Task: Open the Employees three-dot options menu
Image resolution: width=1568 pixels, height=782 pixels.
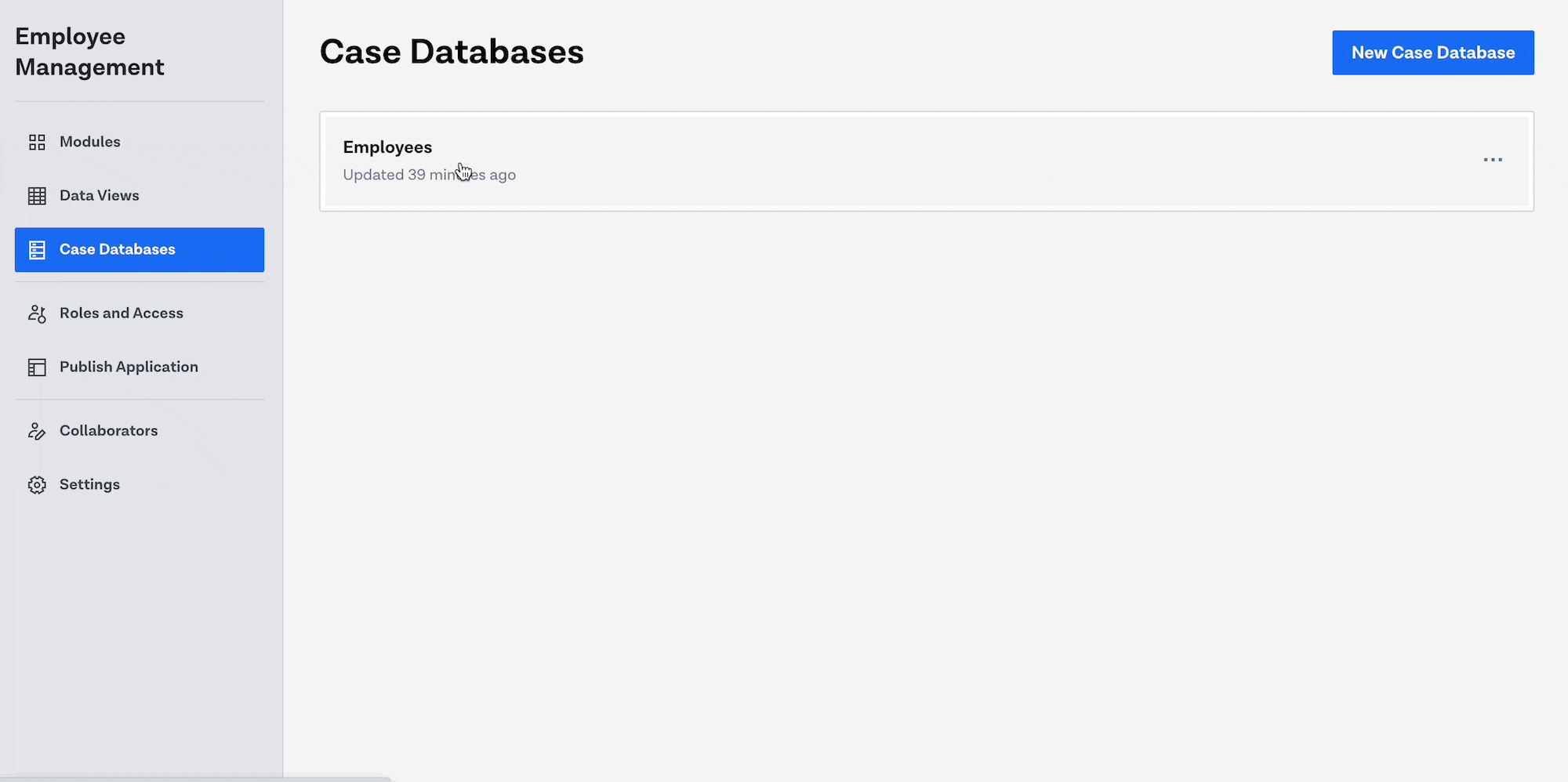Action: click(1493, 160)
